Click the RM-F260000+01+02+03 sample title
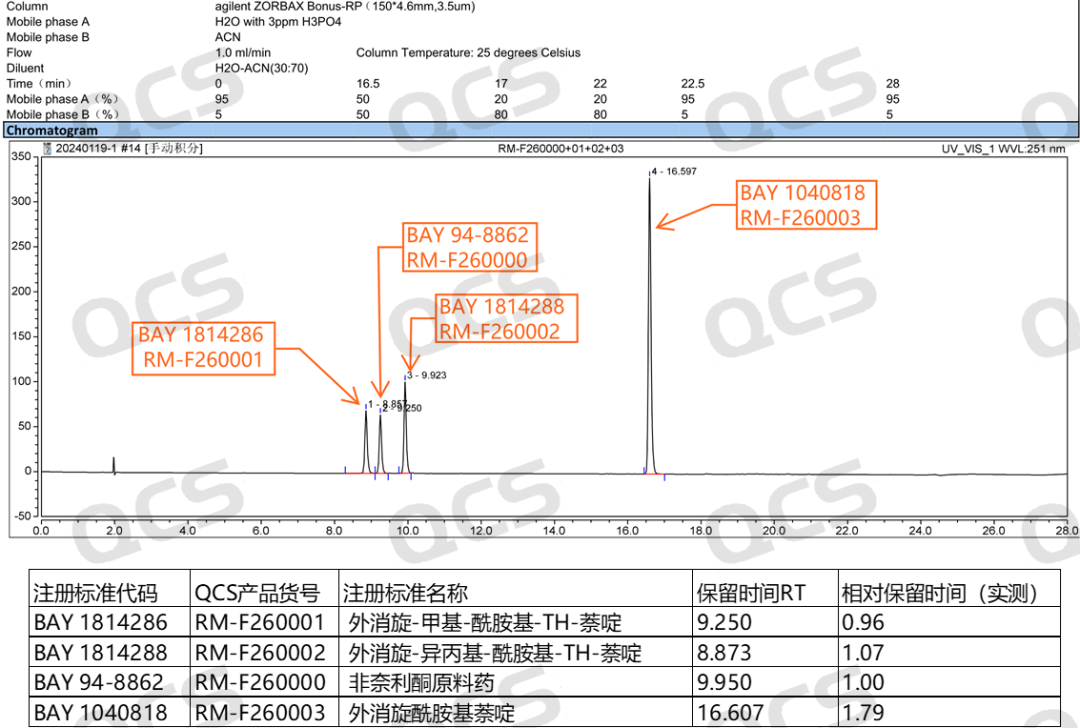 tap(560, 149)
